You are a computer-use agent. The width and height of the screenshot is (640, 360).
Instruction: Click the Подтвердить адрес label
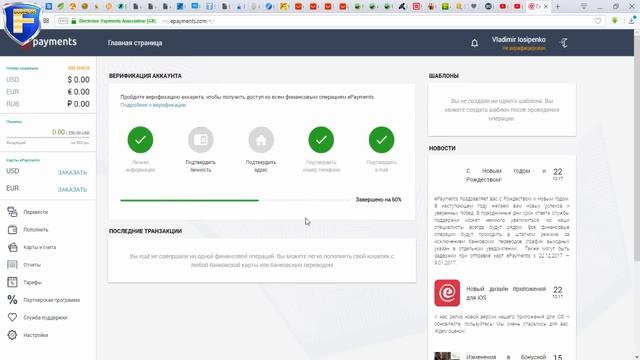click(x=261, y=166)
